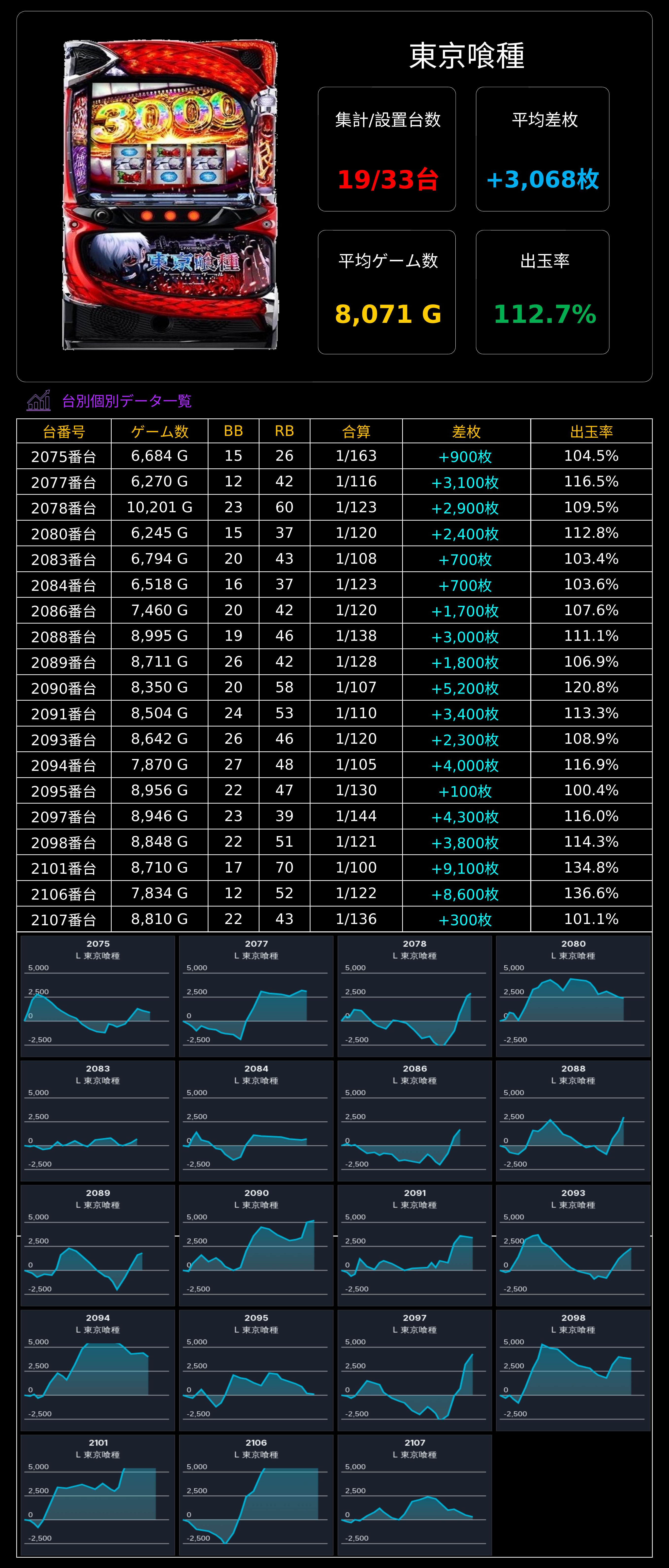This screenshot has width=669, height=1568.
Task: Select the 2075番台 cell in the table
Action: (x=64, y=456)
